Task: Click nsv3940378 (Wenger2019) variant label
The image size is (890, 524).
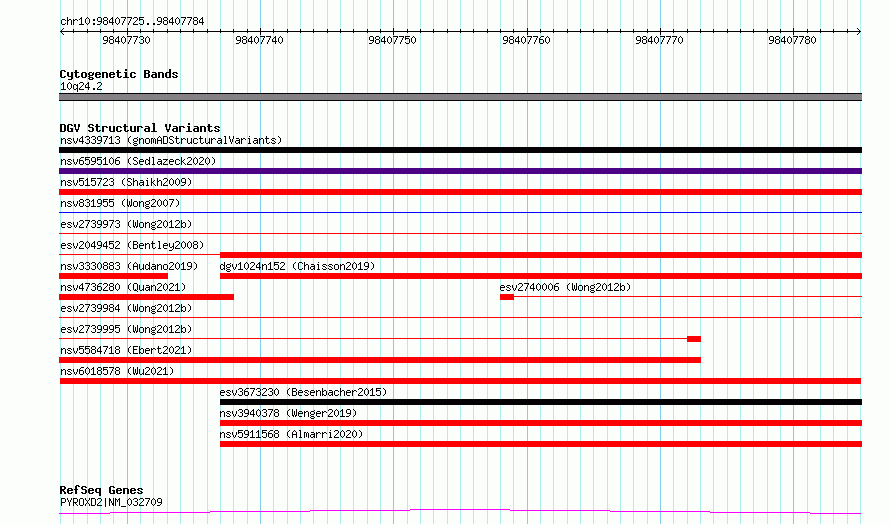Action: click(x=288, y=413)
